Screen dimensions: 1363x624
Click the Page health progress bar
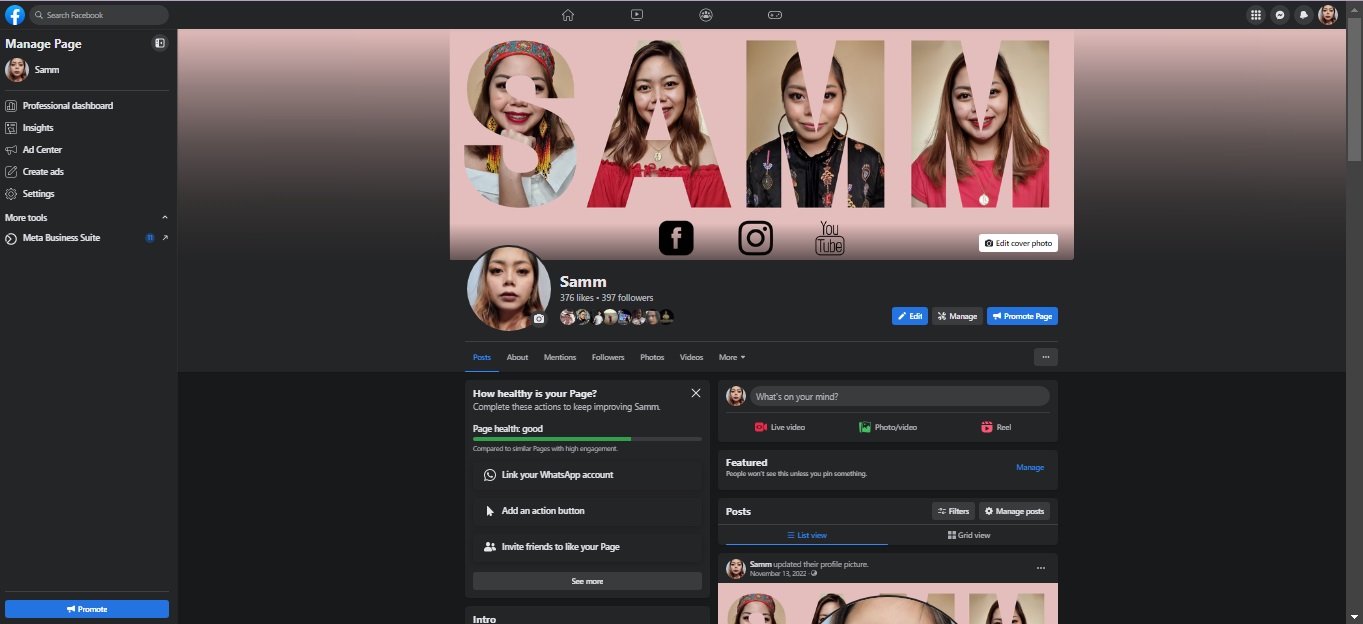point(587,439)
